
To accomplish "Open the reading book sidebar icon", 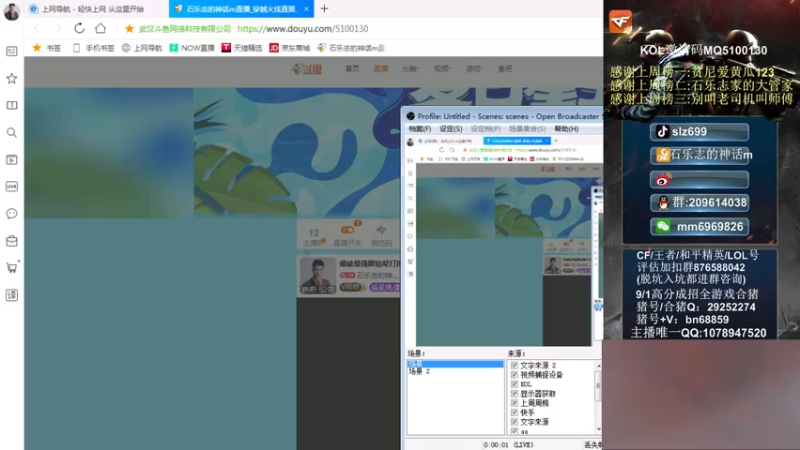I will [12, 105].
